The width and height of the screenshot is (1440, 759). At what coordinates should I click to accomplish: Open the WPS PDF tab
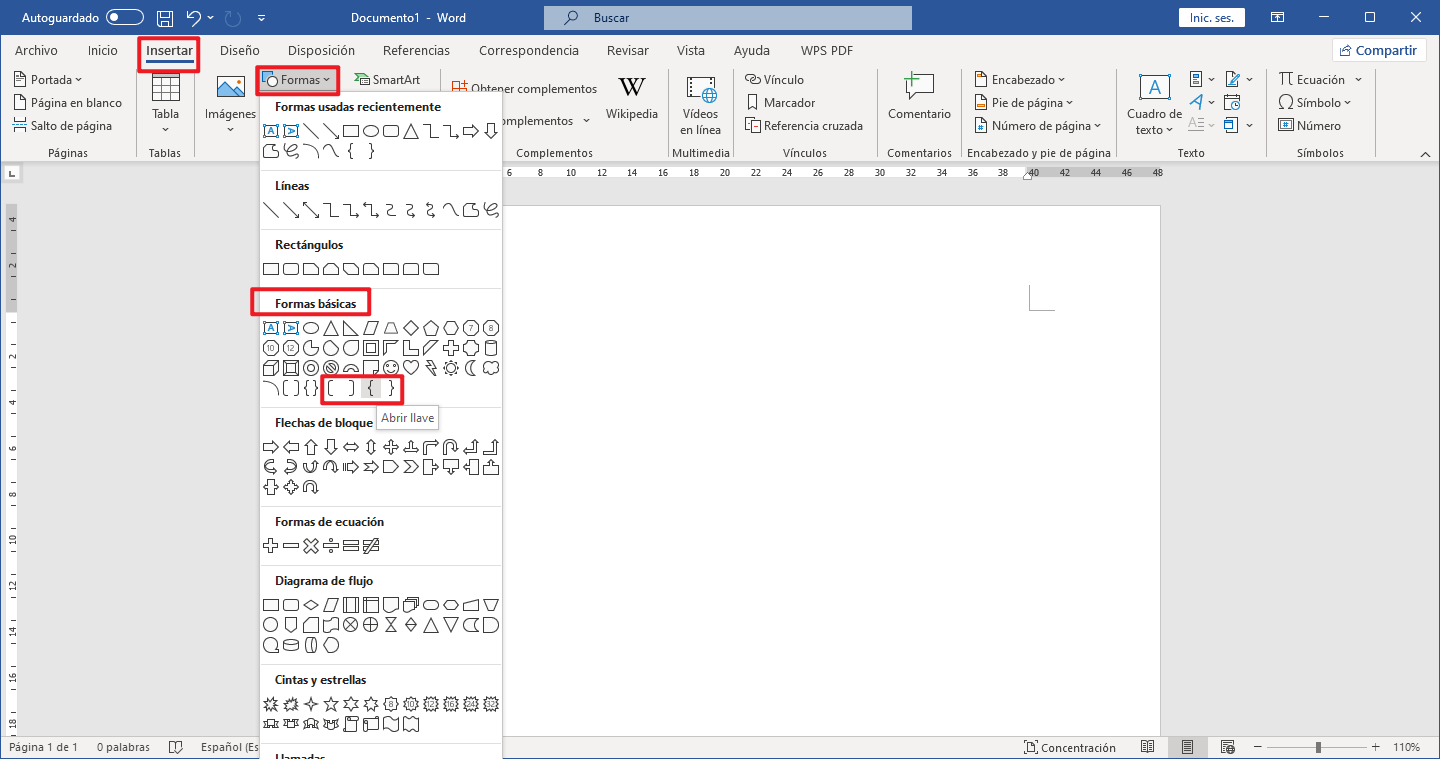(826, 50)
